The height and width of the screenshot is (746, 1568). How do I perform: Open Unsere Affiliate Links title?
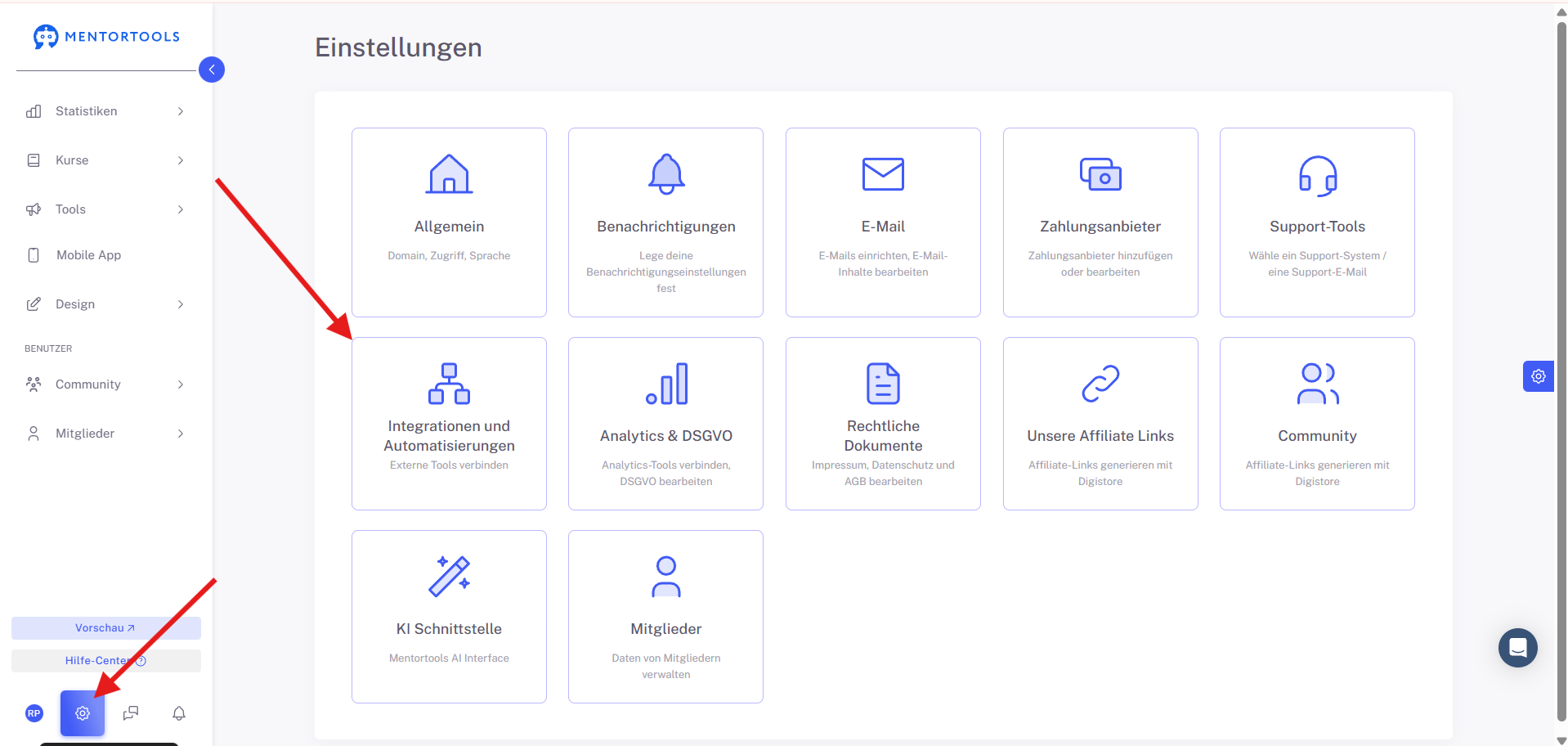(x=1100, y=436)
